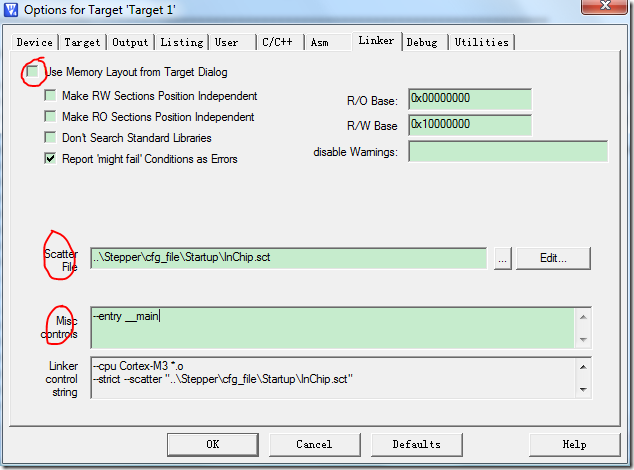Click the Scatter File path field
Screen dimensions: 634x470
tap(288, 258)
